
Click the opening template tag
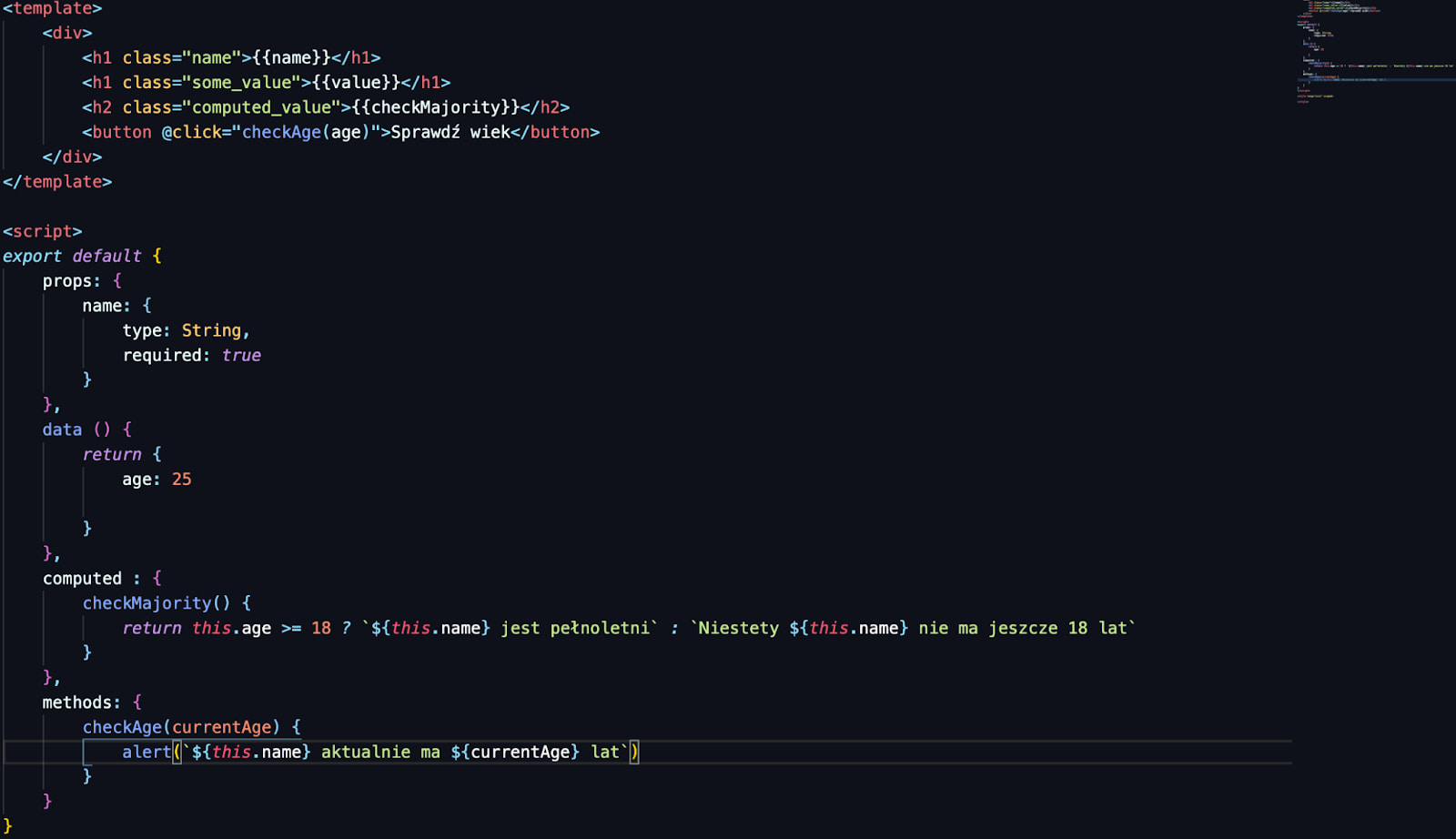[52, 8]
